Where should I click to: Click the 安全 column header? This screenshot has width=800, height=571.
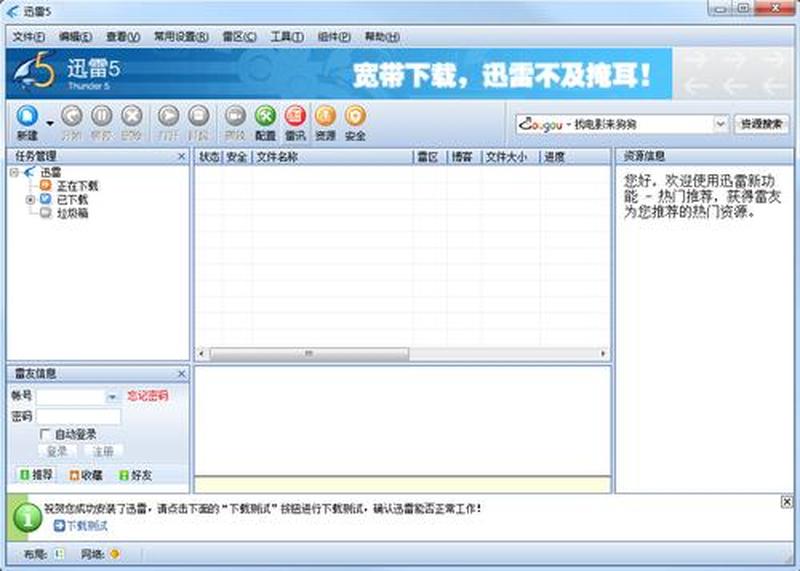[237, 157]
